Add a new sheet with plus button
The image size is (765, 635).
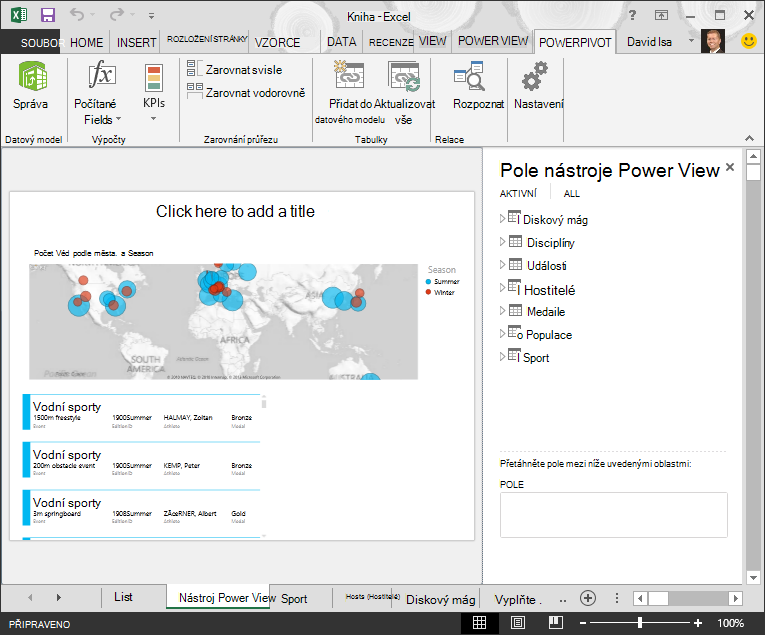(588, 598)
